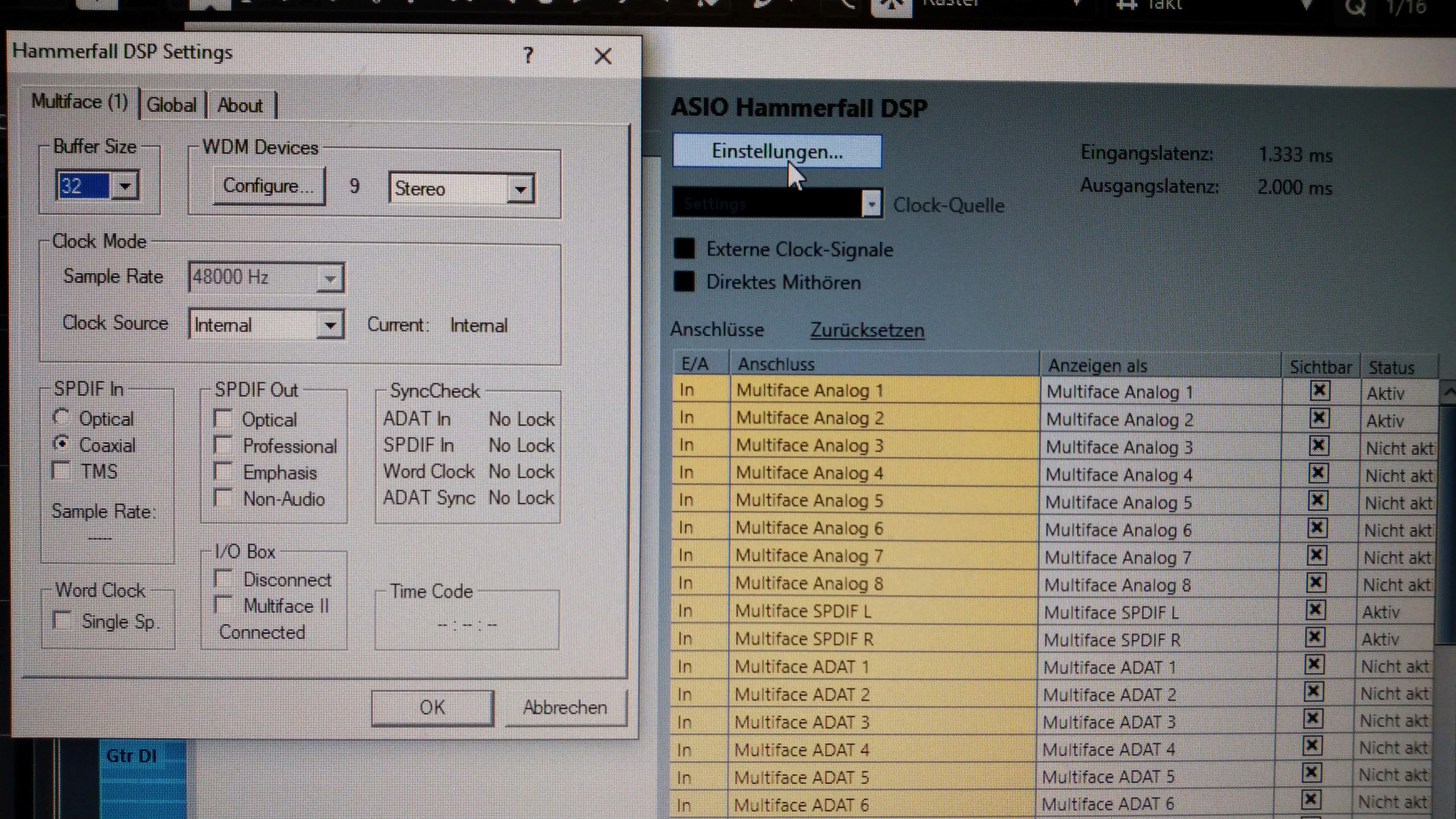Open the Clock-Quelle dropdown arrow

click(872, 204)
